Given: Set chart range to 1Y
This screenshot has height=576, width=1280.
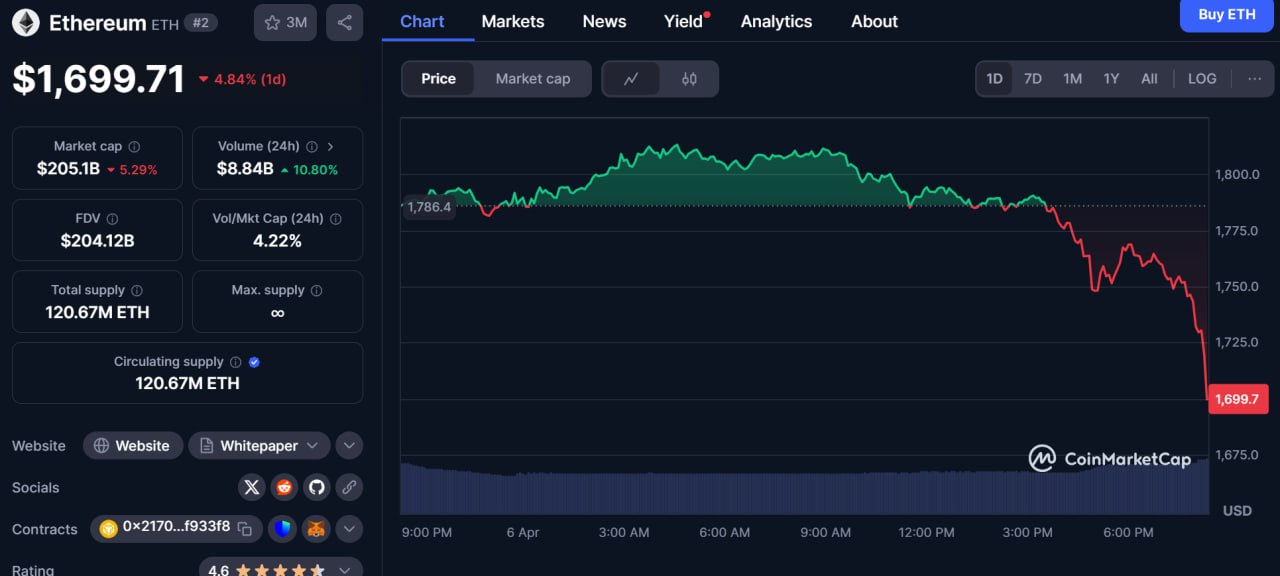Looking at the screenshot, I should click(x=1111, y=79).
